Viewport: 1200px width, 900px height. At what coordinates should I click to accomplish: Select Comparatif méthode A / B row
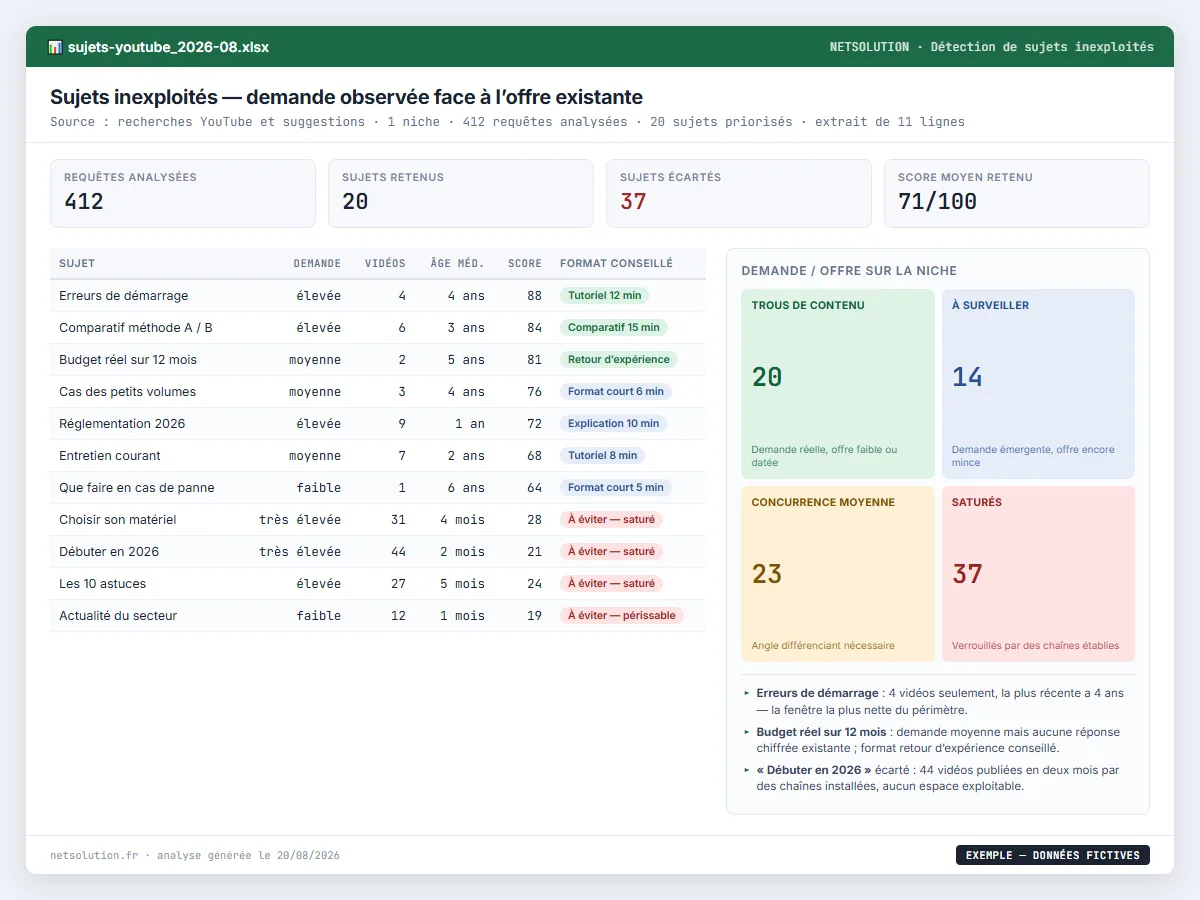[x=378, y=328]
